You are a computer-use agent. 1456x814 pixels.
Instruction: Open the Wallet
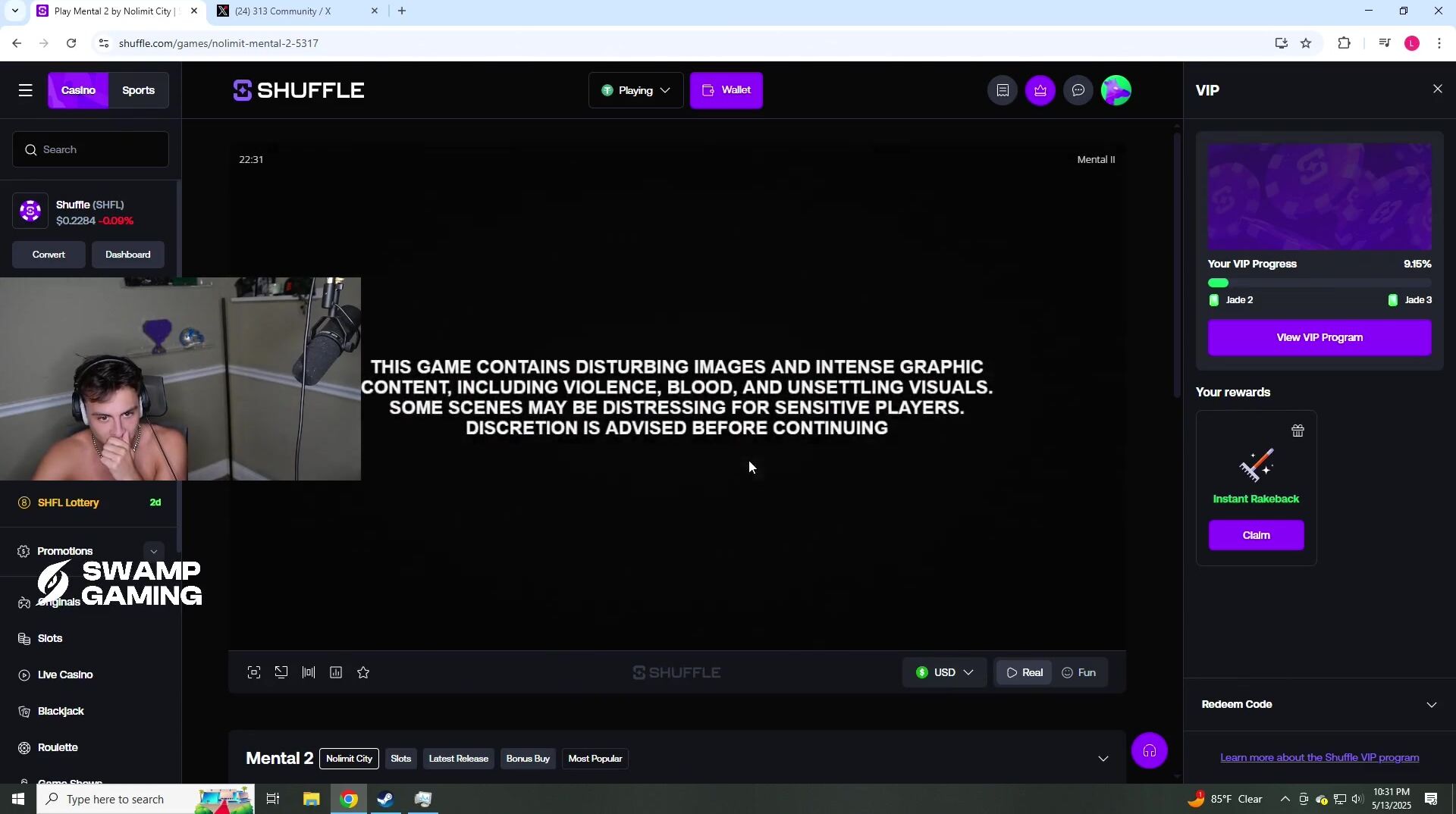[x=726, y=91]
